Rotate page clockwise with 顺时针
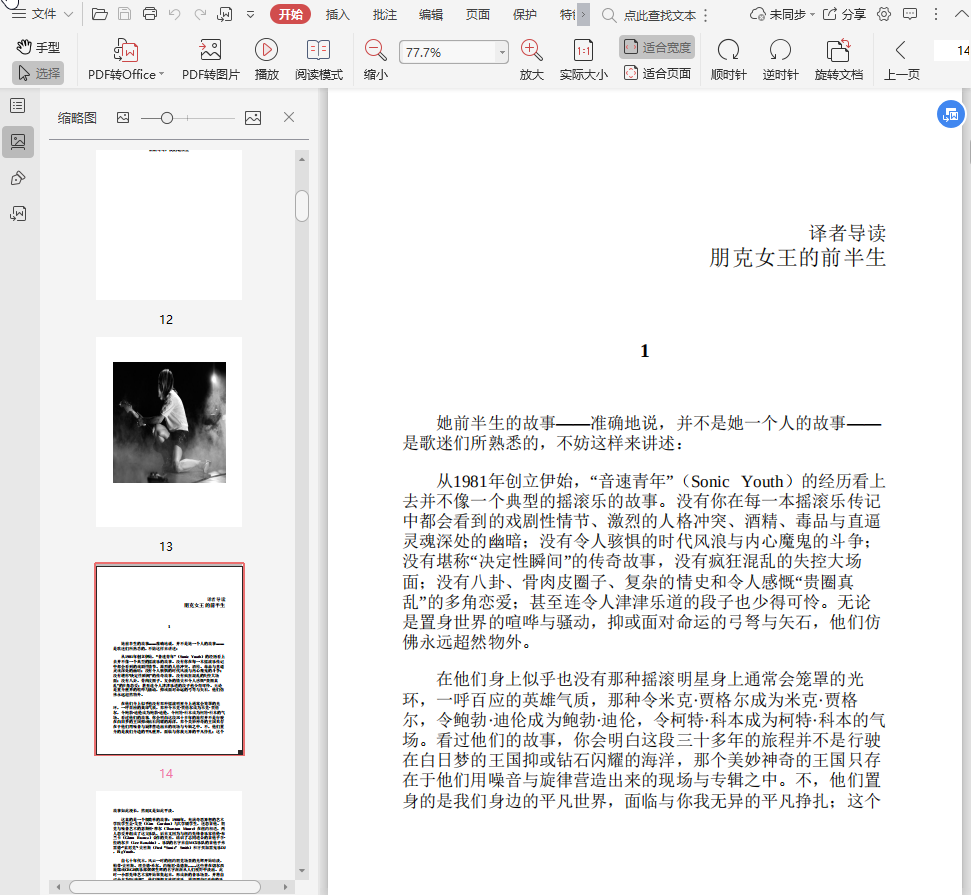The width and height of the screenshot is (971, 895). 728,50
